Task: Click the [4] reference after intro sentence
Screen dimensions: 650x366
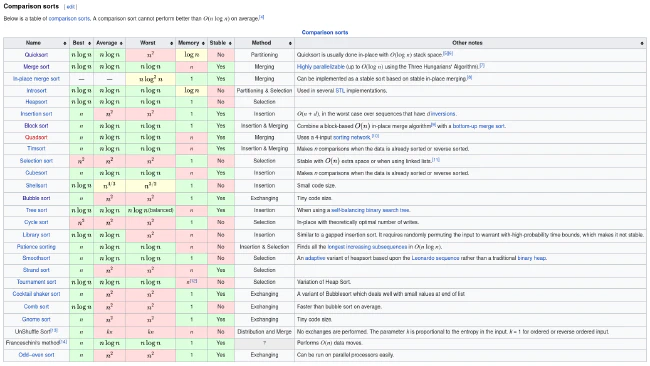Action: click(x=262, y=17)
